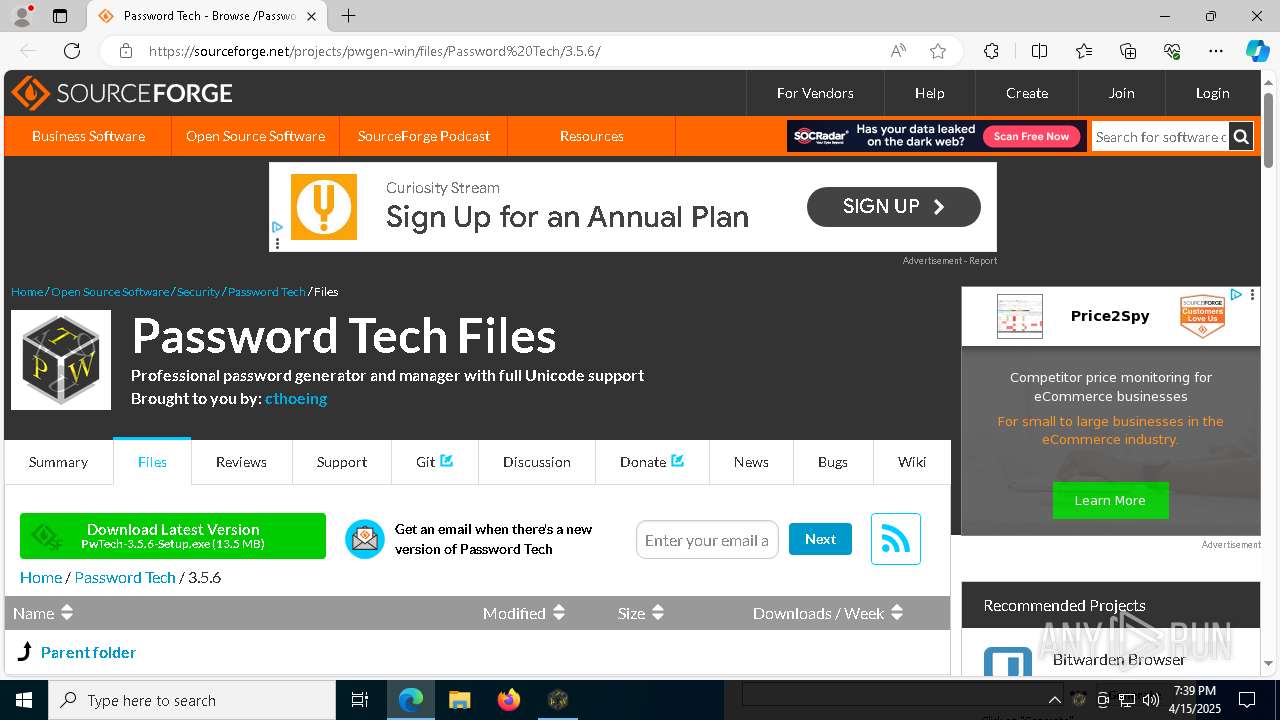Open the Donate tab
The image size is (1280, 720).
[652, 462]
